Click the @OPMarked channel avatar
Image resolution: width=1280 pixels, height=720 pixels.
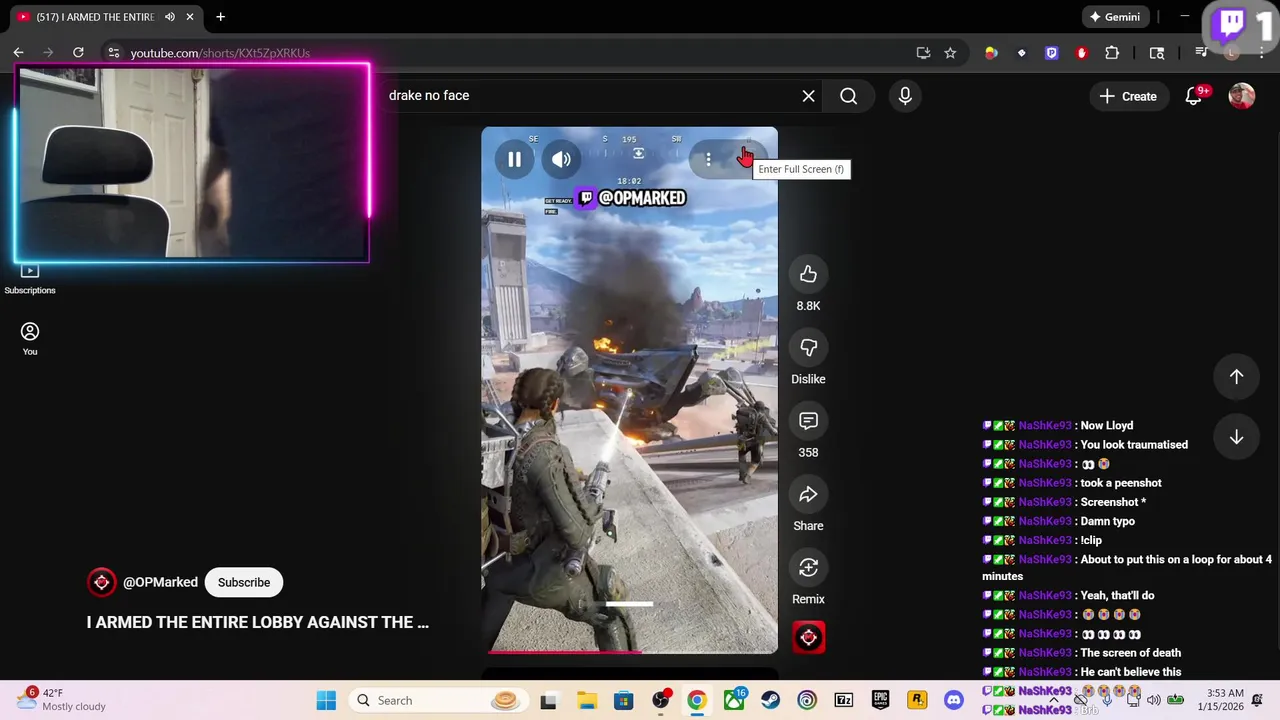pos(101,582)
